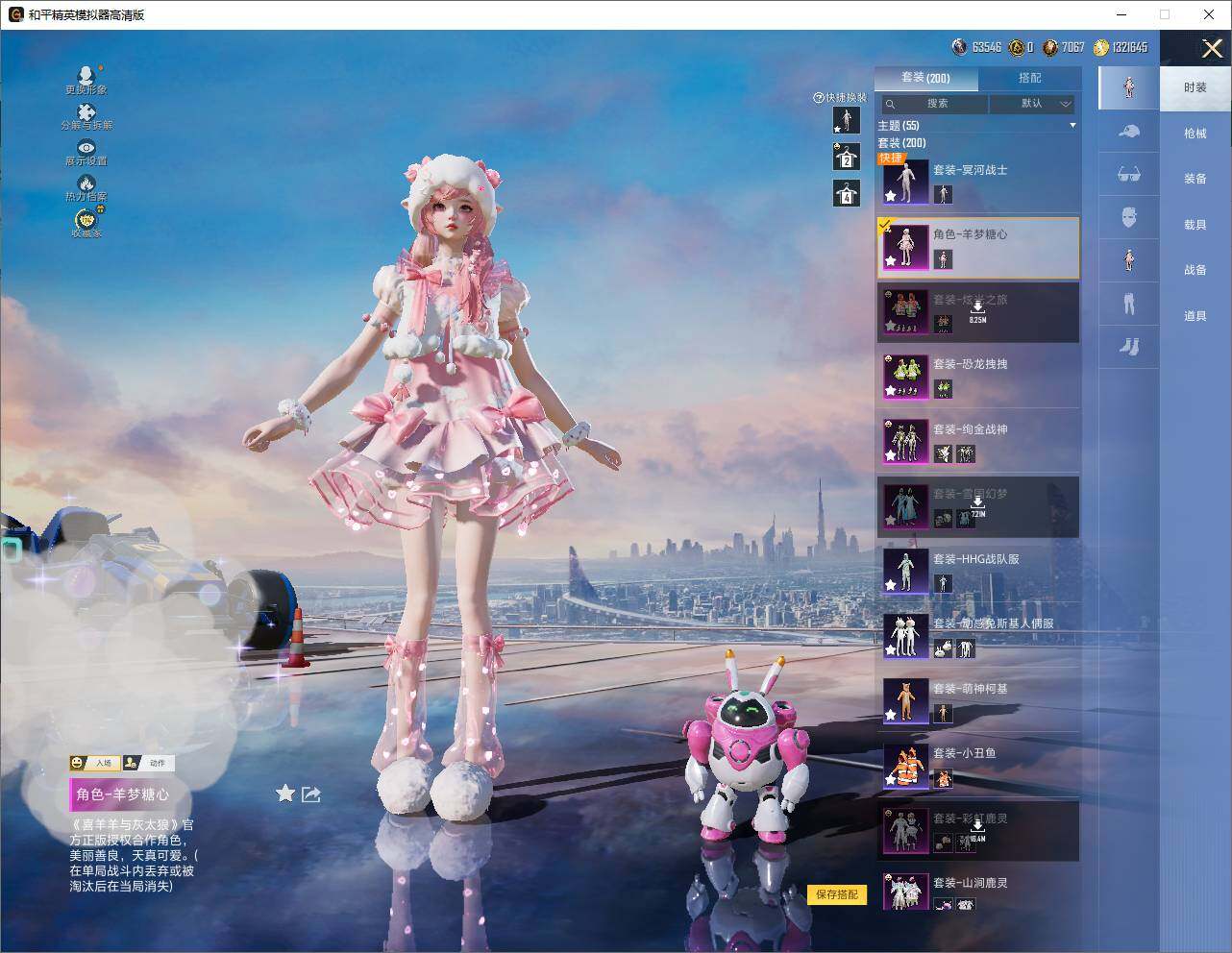The image size is (1232, 953).
Task: Select the full outfit category icon
Action: point(1129,87)
